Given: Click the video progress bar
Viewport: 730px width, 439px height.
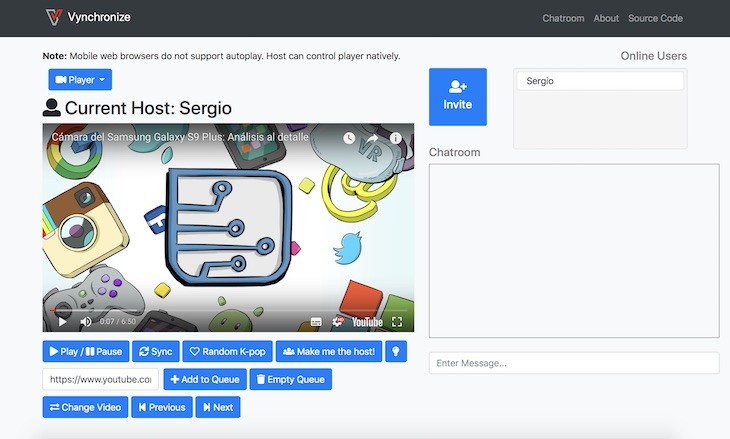Looking at the screenshot, I should coord(228,310).
